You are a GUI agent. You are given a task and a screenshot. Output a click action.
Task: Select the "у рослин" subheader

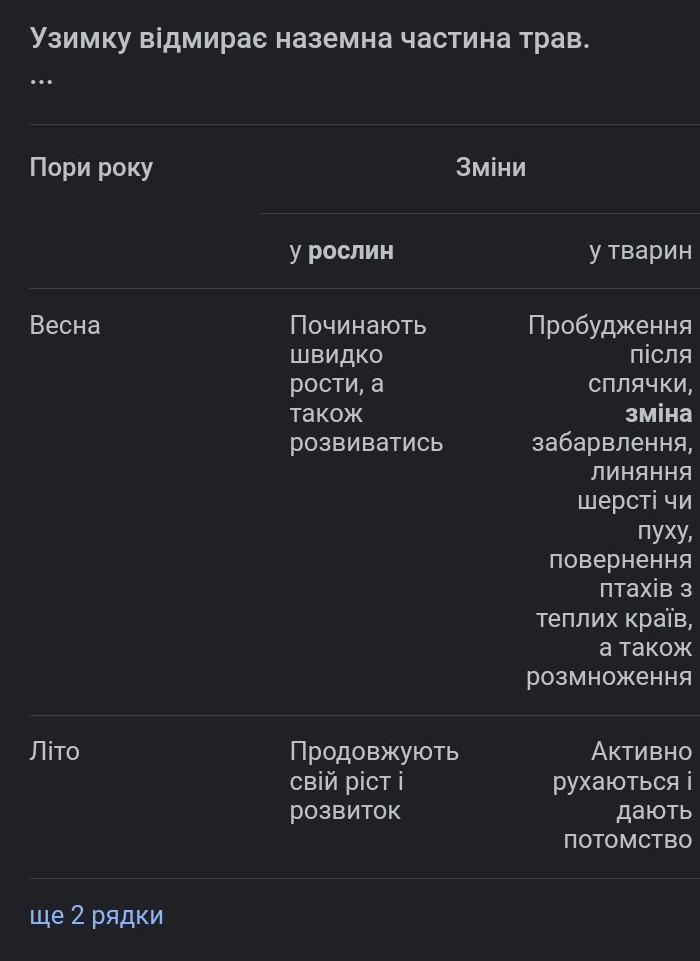[341, 251]
